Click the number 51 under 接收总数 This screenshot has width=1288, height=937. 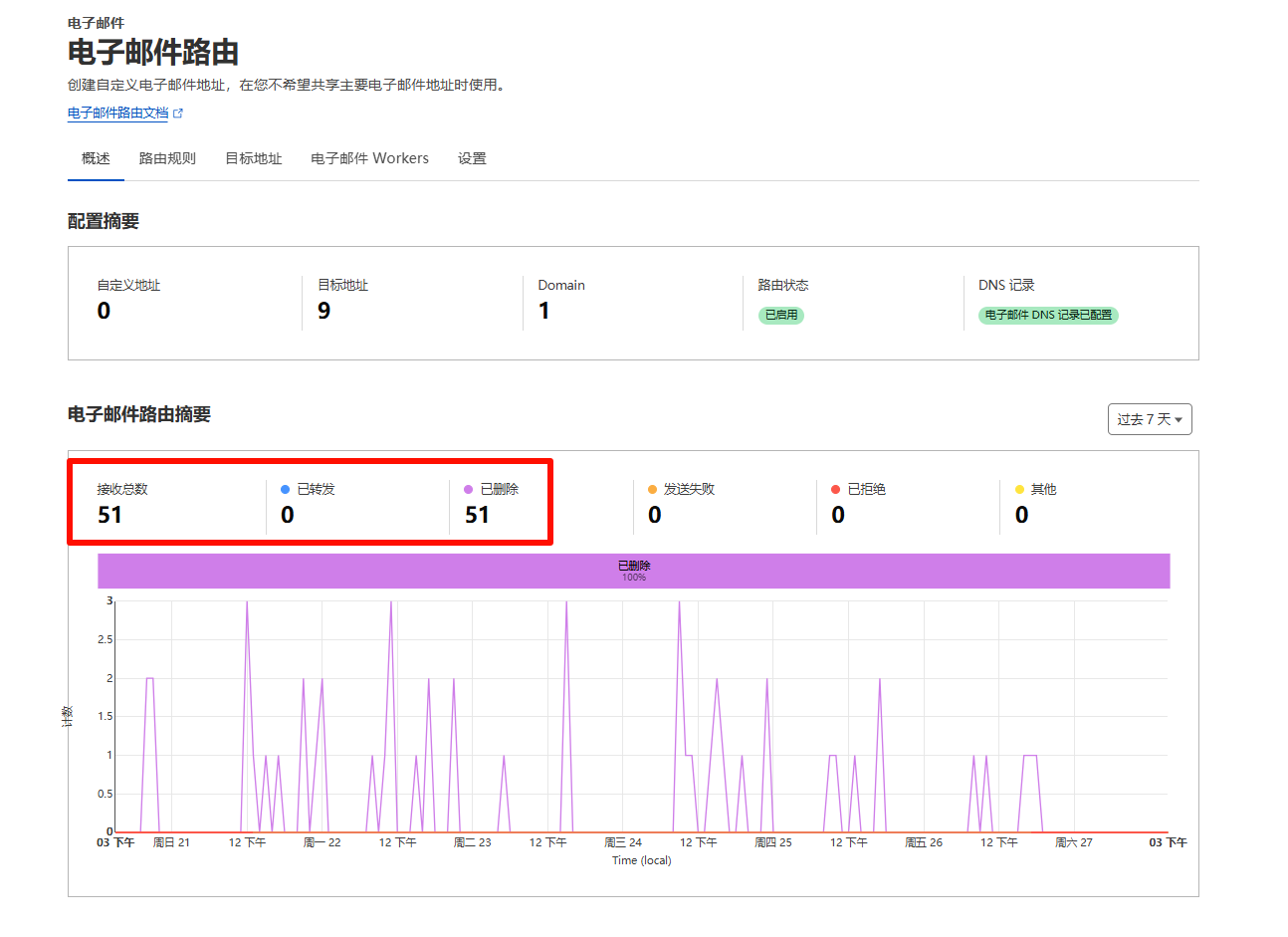tap(109, 515)
